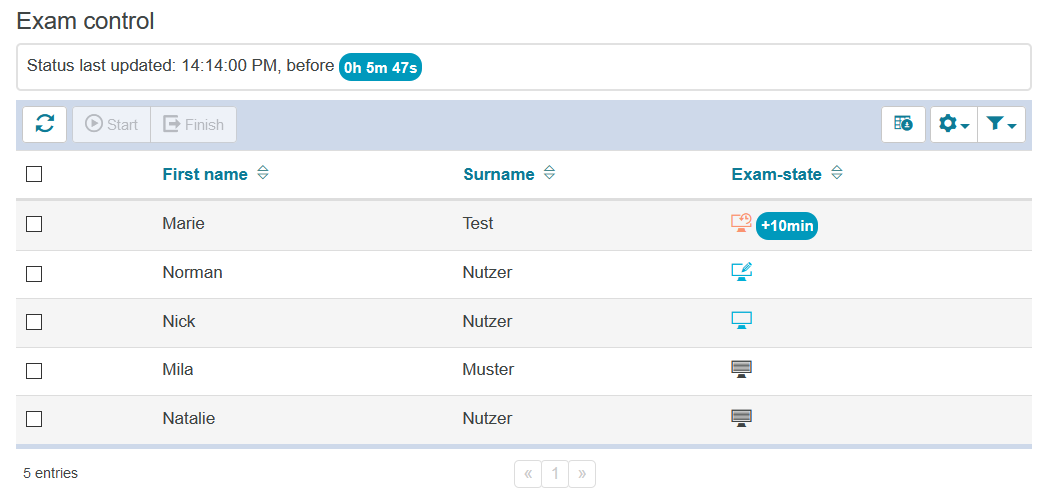Screen dimensions: 1047x493
Task: Sort by the Surname column header
Action: pyautogui.click(x=499, y=174)
